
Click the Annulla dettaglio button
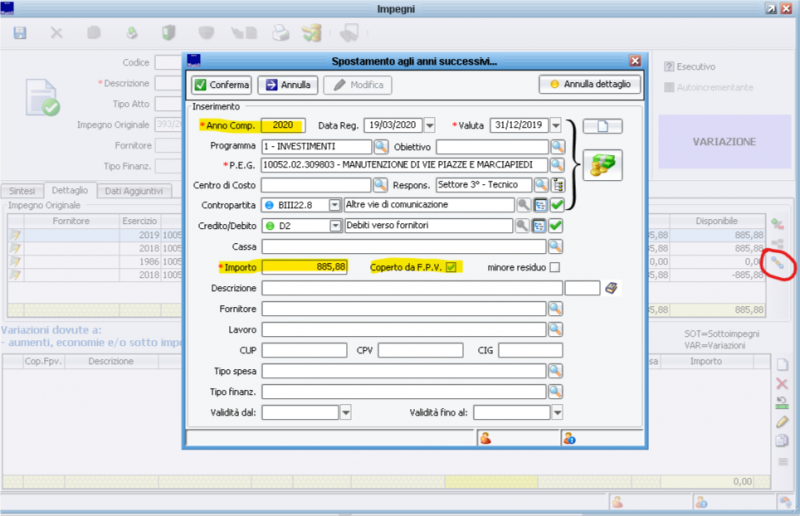589,85
